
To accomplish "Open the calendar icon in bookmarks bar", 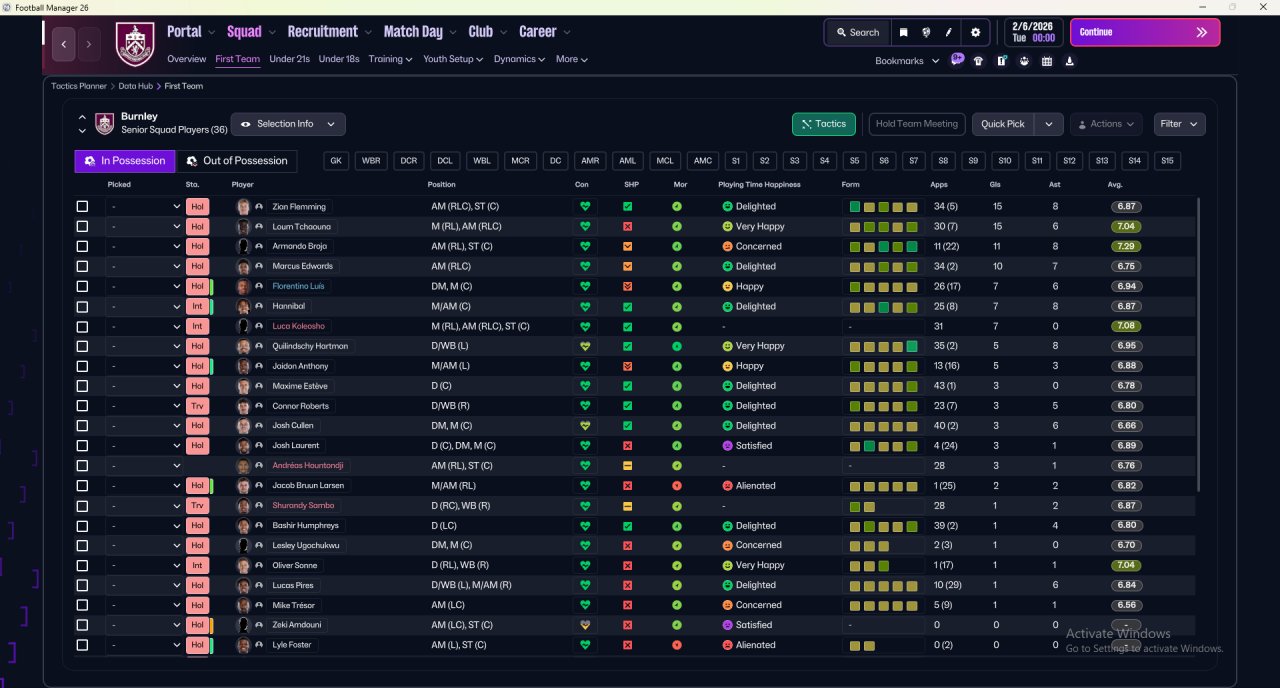I will [x=1047, y=61].
